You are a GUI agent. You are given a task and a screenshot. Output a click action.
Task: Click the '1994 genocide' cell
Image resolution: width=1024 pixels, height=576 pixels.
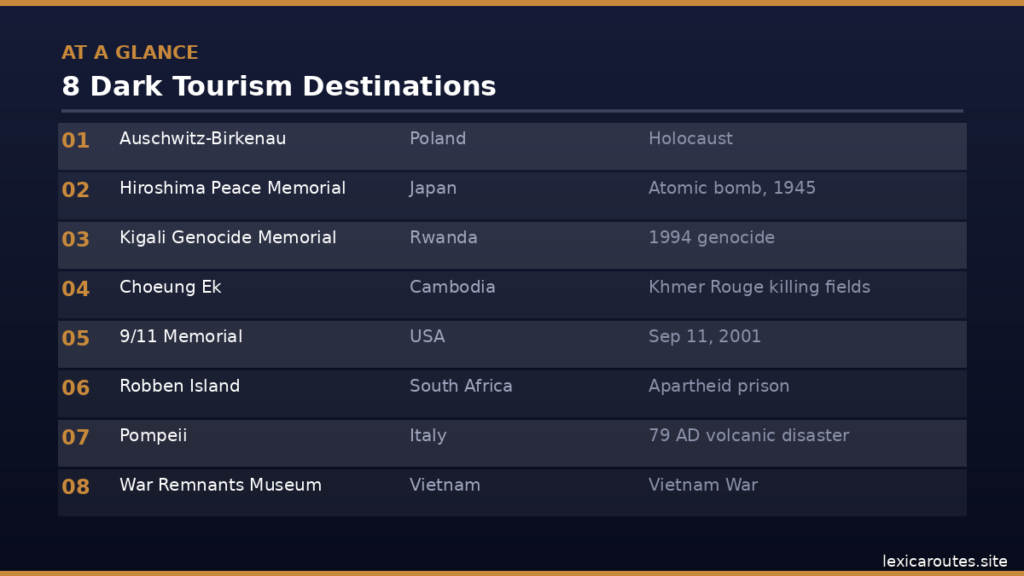tap(711, 238)
